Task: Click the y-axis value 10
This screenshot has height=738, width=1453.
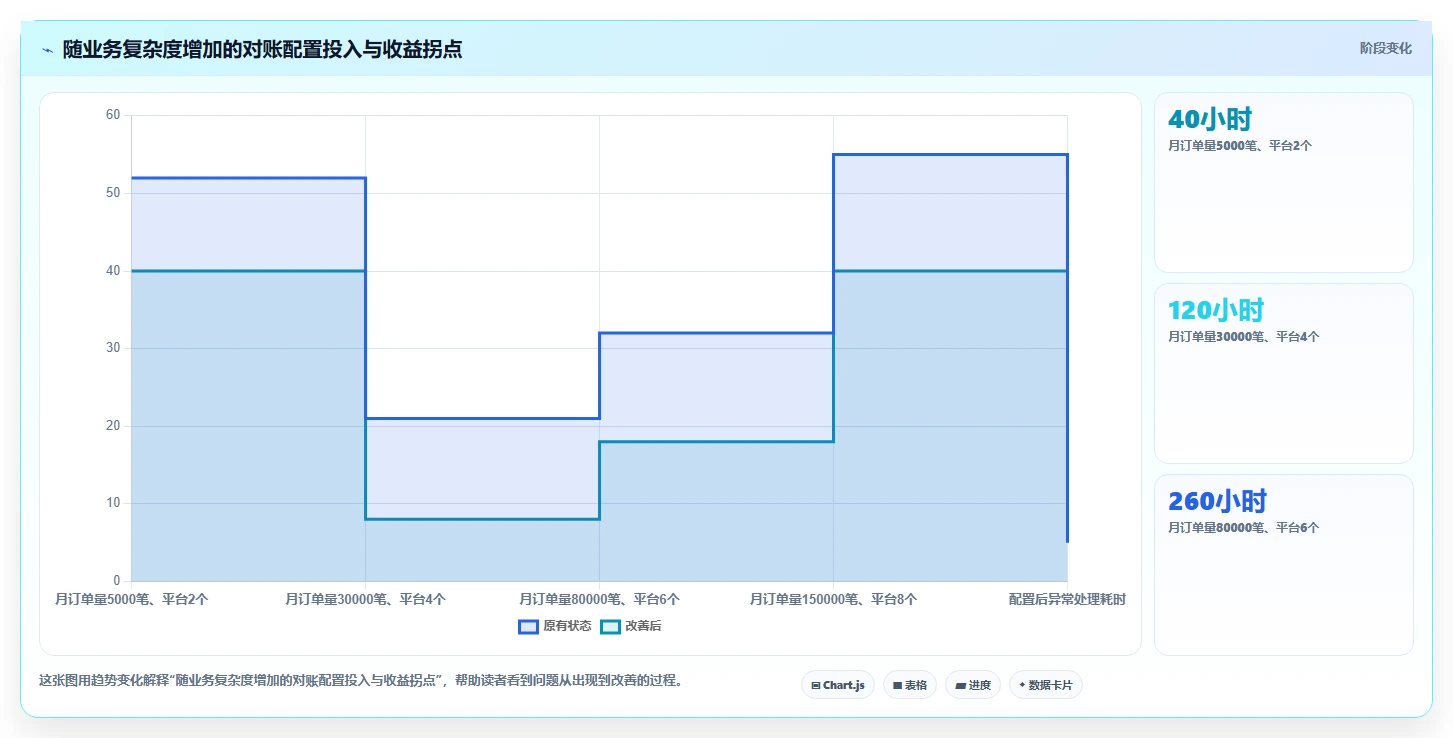Action: (113, 503)
